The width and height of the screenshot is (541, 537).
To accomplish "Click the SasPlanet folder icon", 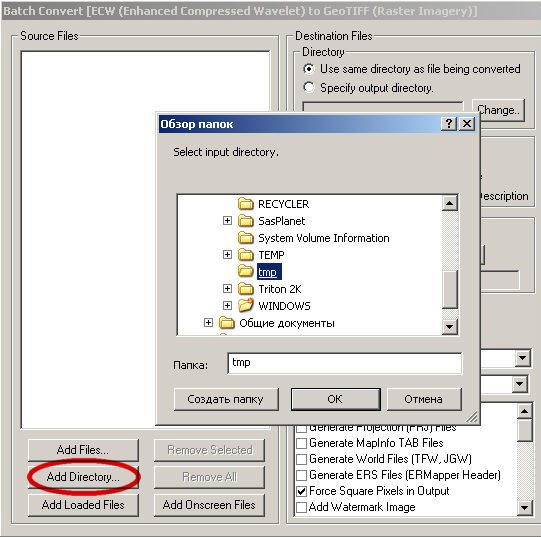I will pos(246,221).
